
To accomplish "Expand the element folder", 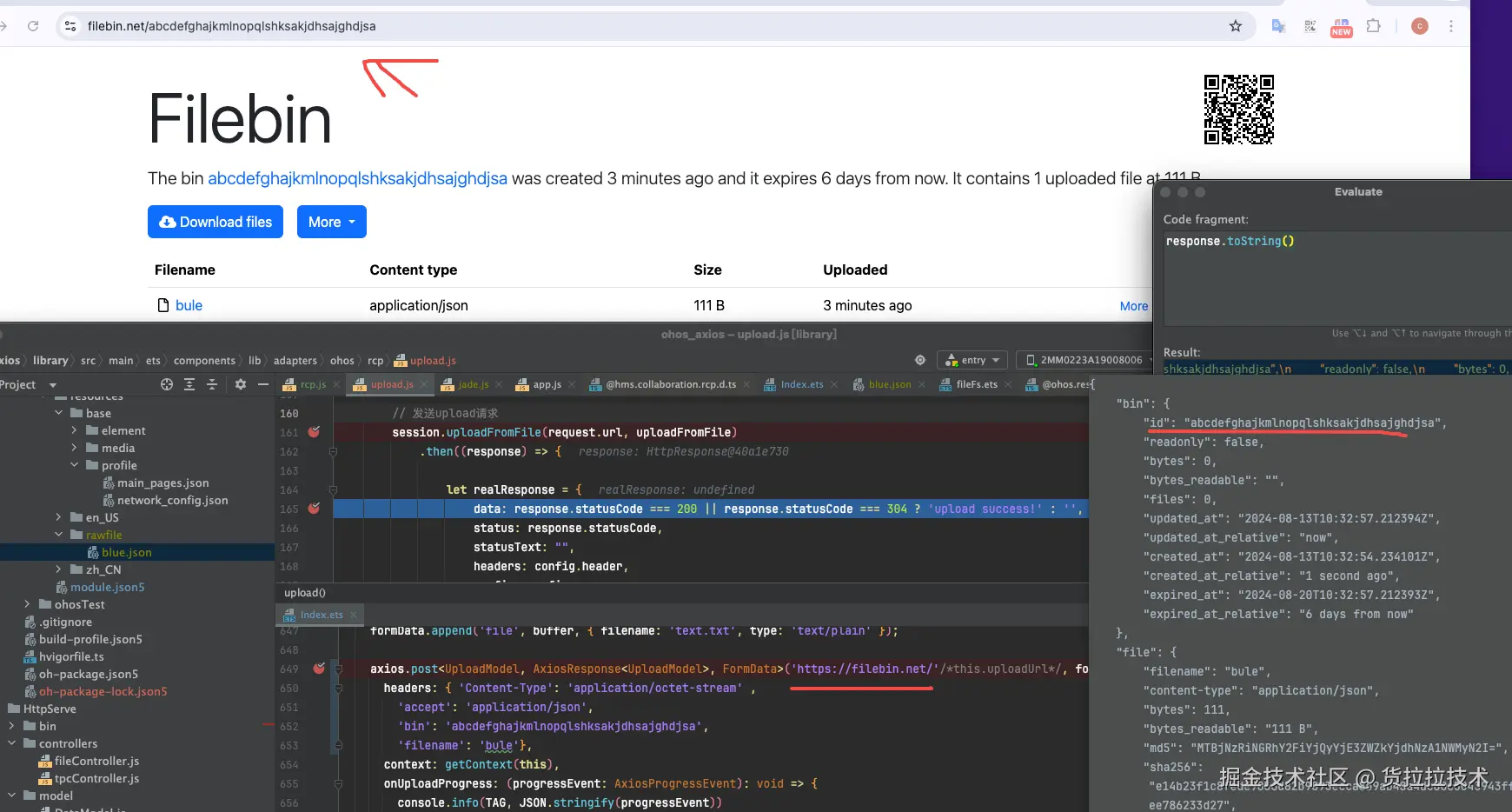I will (x=75, y=430).
